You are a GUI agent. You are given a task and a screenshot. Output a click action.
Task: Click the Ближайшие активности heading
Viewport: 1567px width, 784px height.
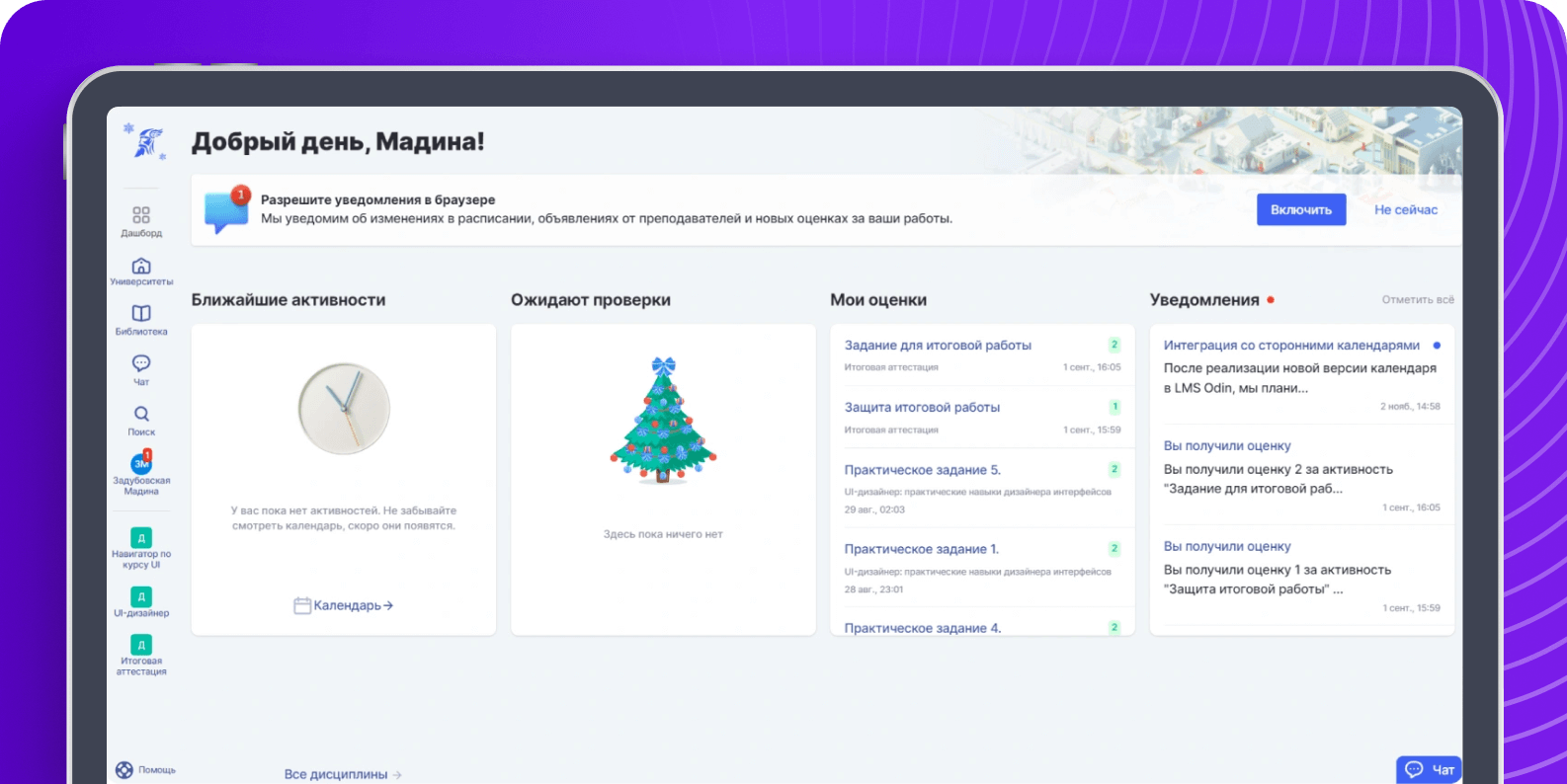coord(289,299)
